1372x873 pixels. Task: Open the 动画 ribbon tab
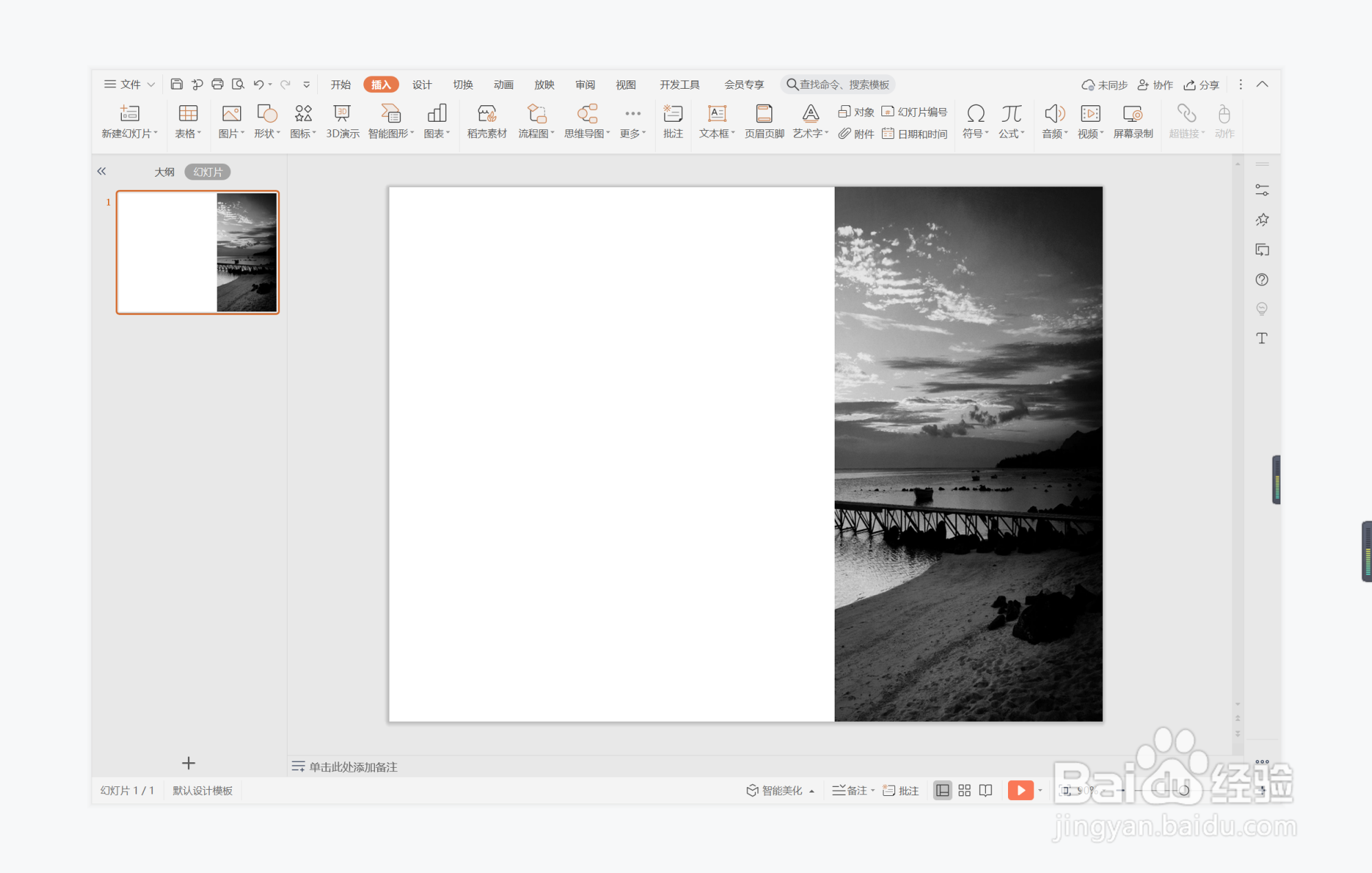pos(503,84)
